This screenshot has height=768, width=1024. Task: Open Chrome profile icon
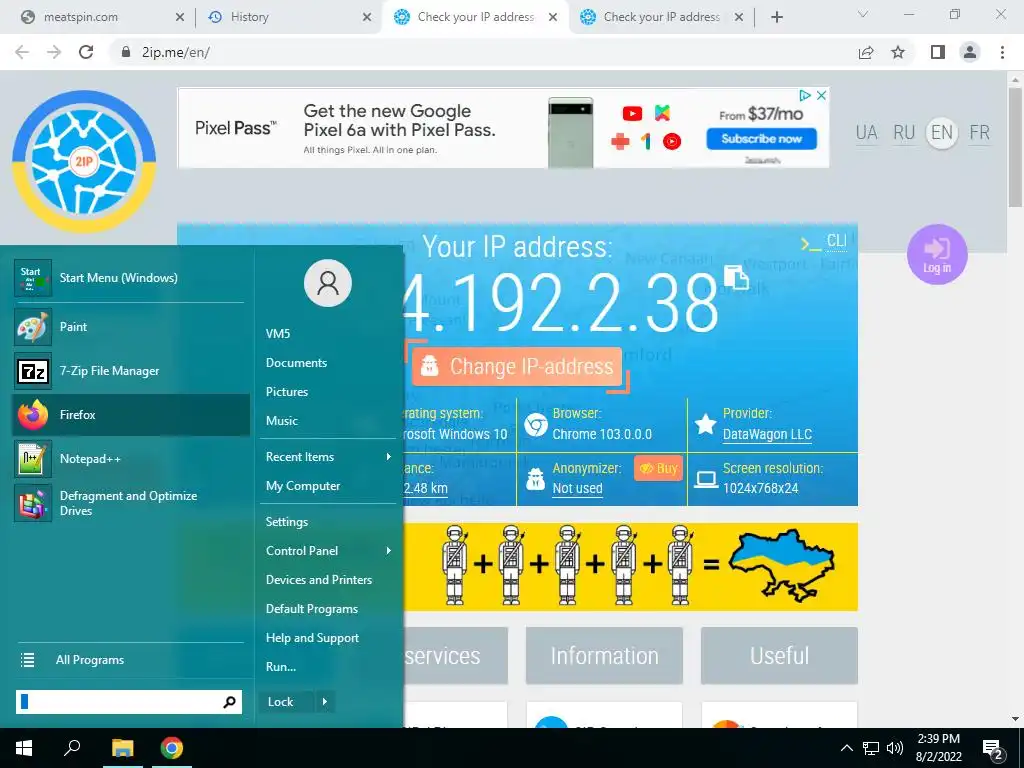970,52
